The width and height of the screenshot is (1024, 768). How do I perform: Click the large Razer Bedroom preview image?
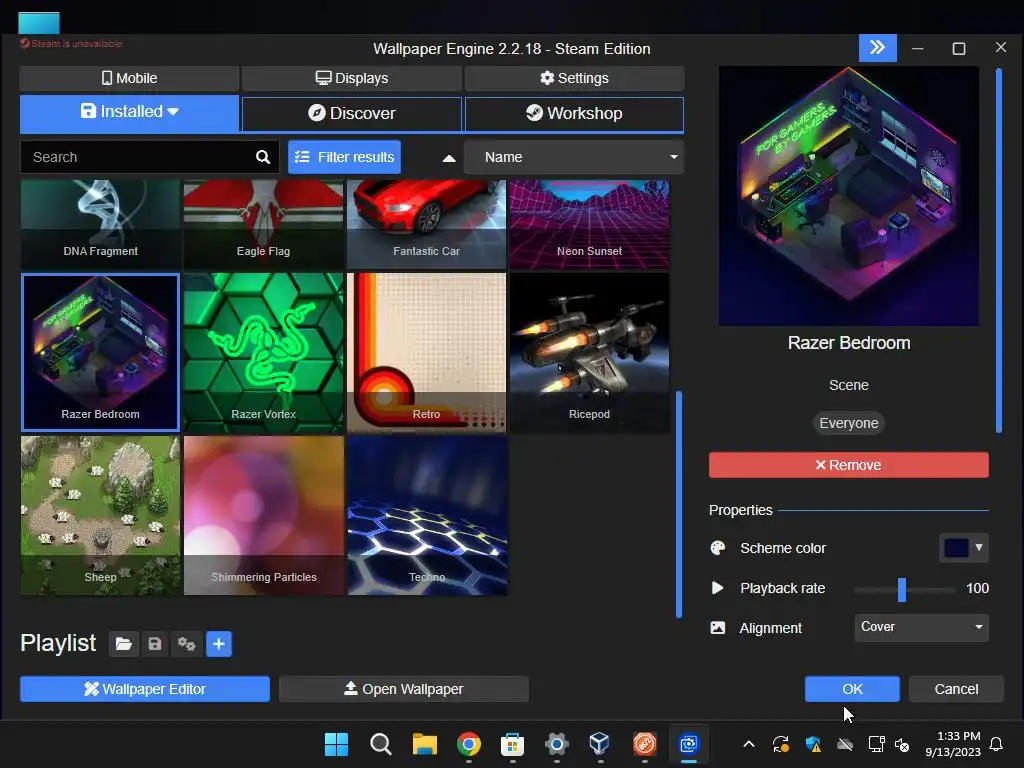point(848,196)
